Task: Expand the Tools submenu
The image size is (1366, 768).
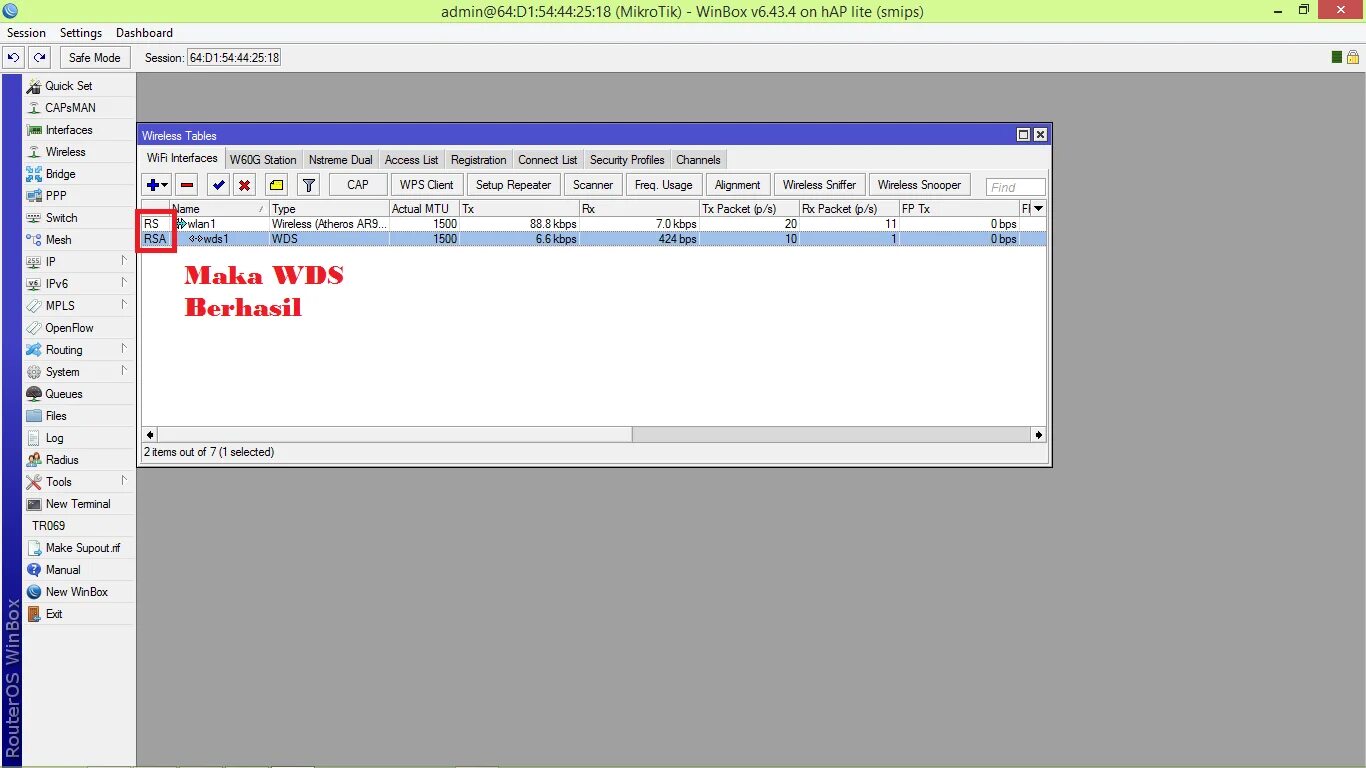Action: (x=124, y=481)
